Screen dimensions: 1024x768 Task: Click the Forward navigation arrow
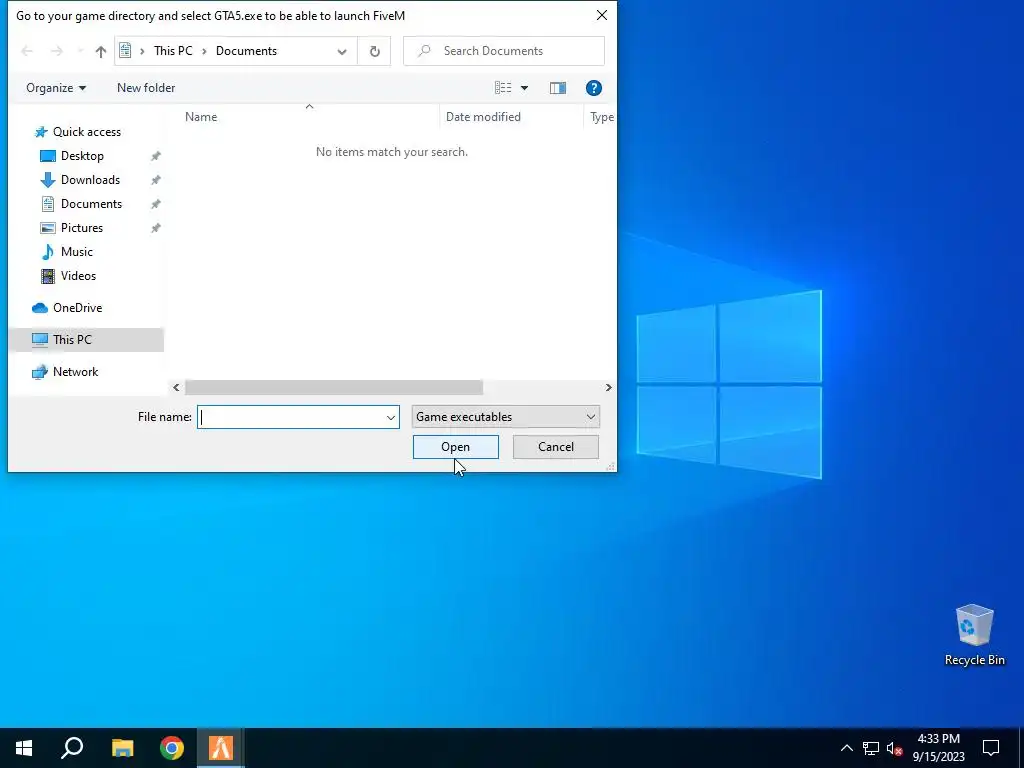(x=57, y=51)
